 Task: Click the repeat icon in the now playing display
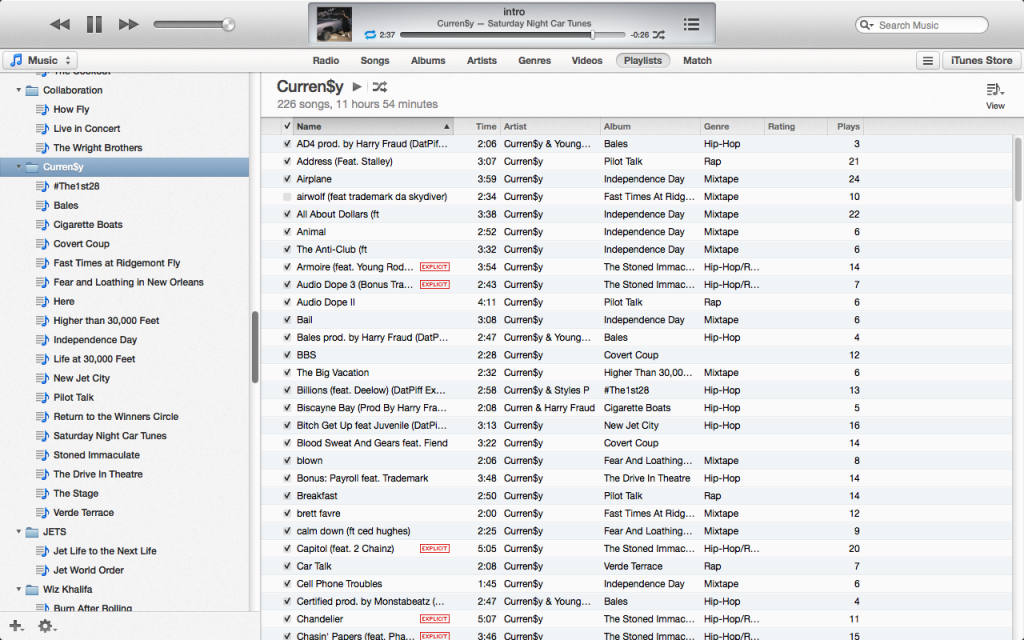(370, 35)
